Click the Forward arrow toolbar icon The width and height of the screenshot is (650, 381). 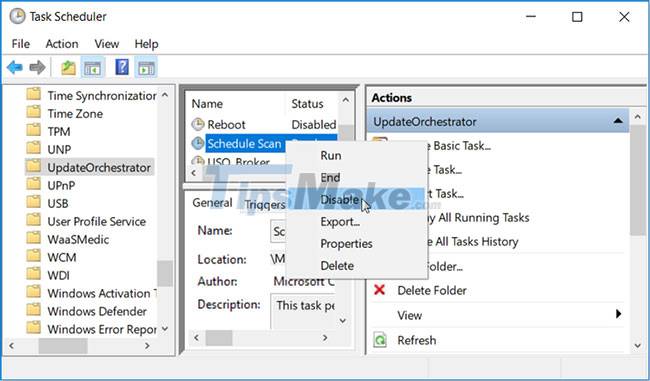tap(37, 67)
